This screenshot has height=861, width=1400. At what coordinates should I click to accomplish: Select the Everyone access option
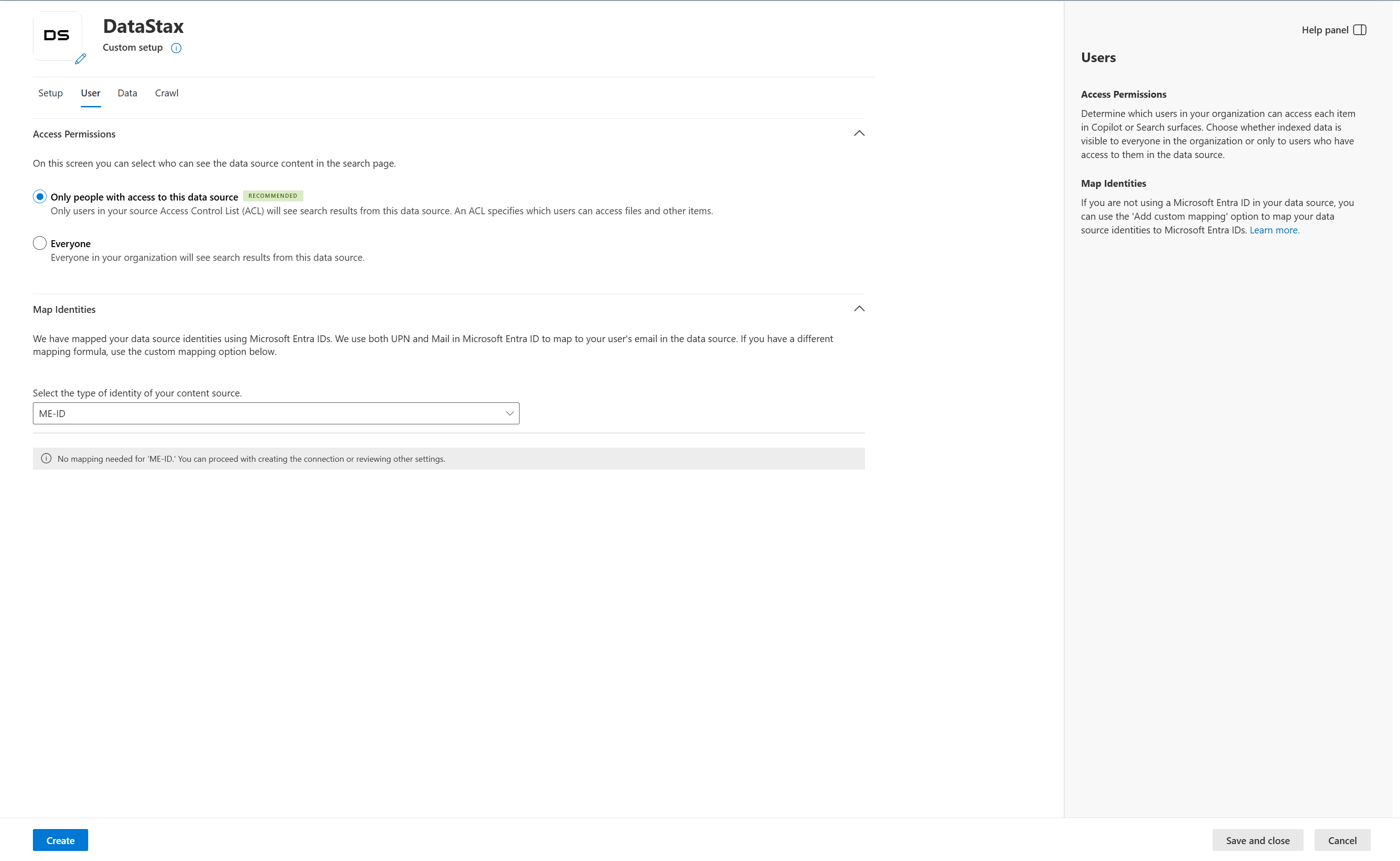tap(39, 243)
